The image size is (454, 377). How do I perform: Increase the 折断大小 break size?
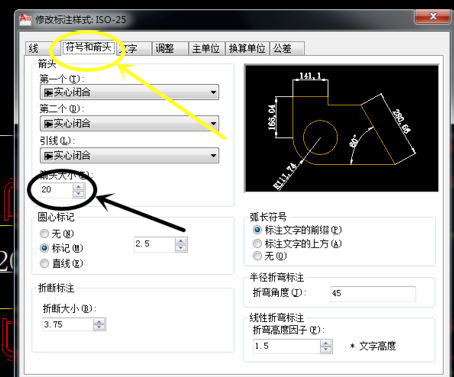(x=99, y=322)
